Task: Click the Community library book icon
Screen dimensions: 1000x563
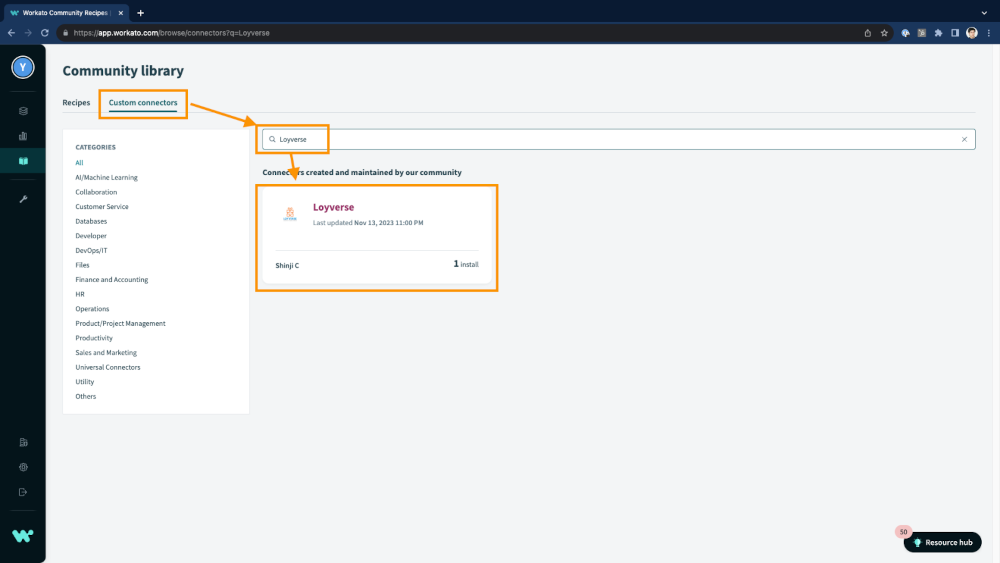Action: 23,161
